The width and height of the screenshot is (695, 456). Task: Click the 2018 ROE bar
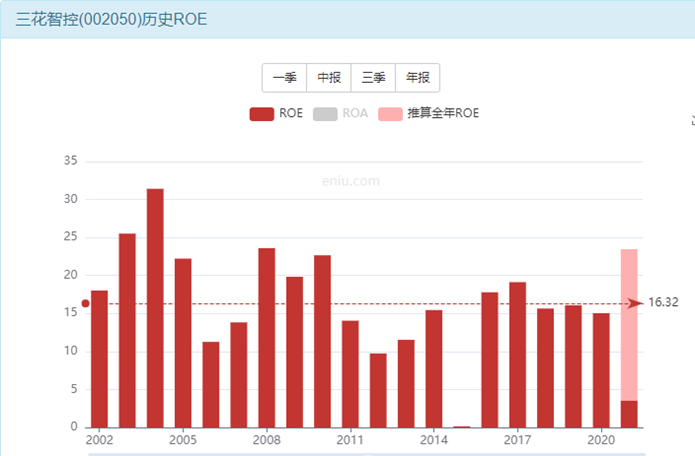(x=545, y=368)
